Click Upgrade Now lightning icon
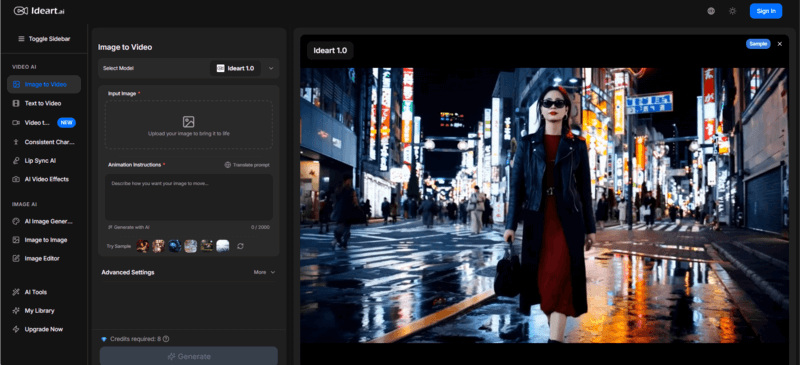The height and width of the screenshot is (365, 800). [x=16, y=329]
